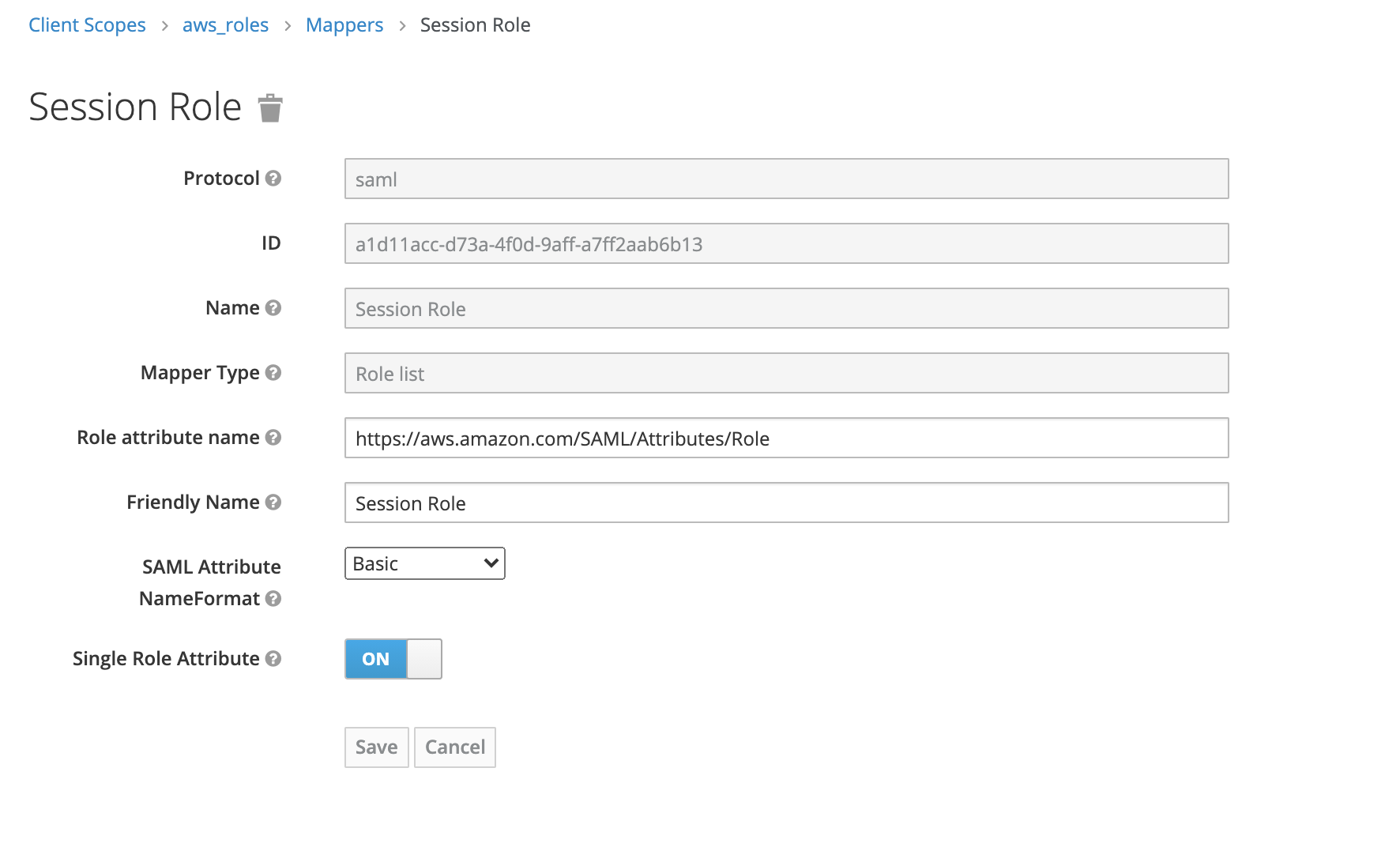This screenshot has height=847, width=1400.
Task: Select the disabled mapper ID field
Action: [787, 243]
